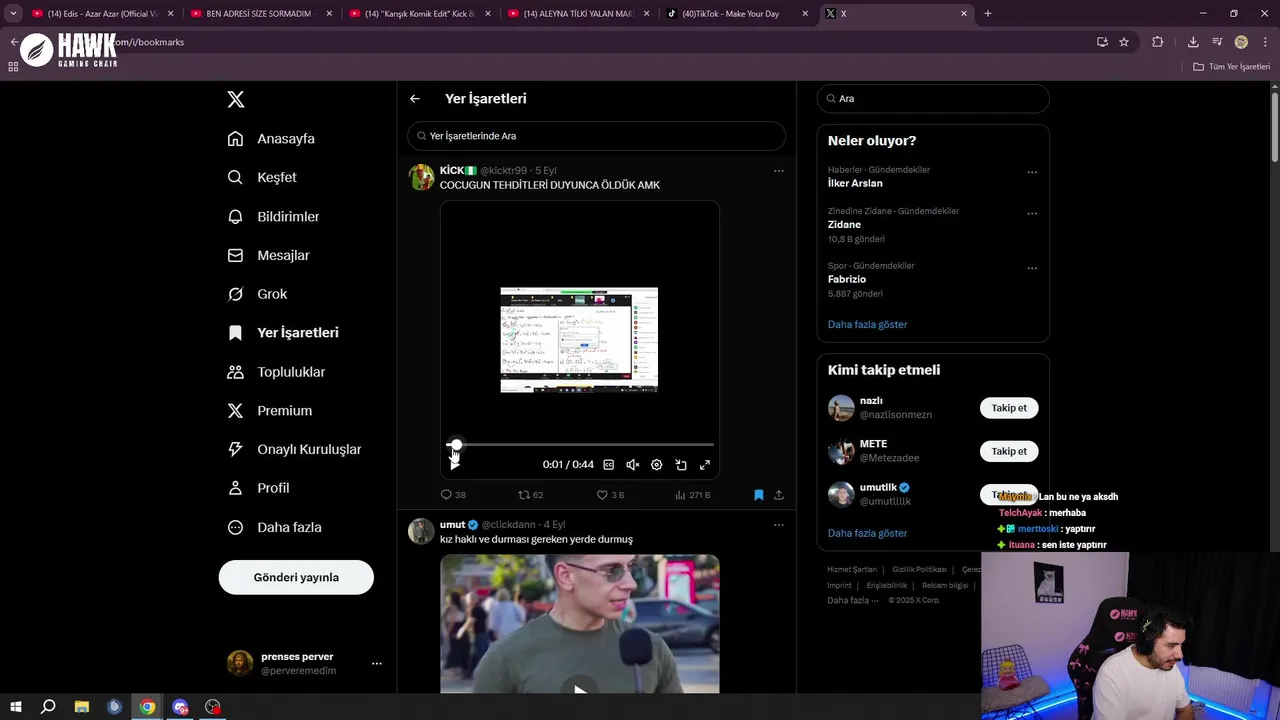This screenshot has height=720, width=1280.
Task: Follow nazlı with Takip et
Action: [x=1009, y=408]
